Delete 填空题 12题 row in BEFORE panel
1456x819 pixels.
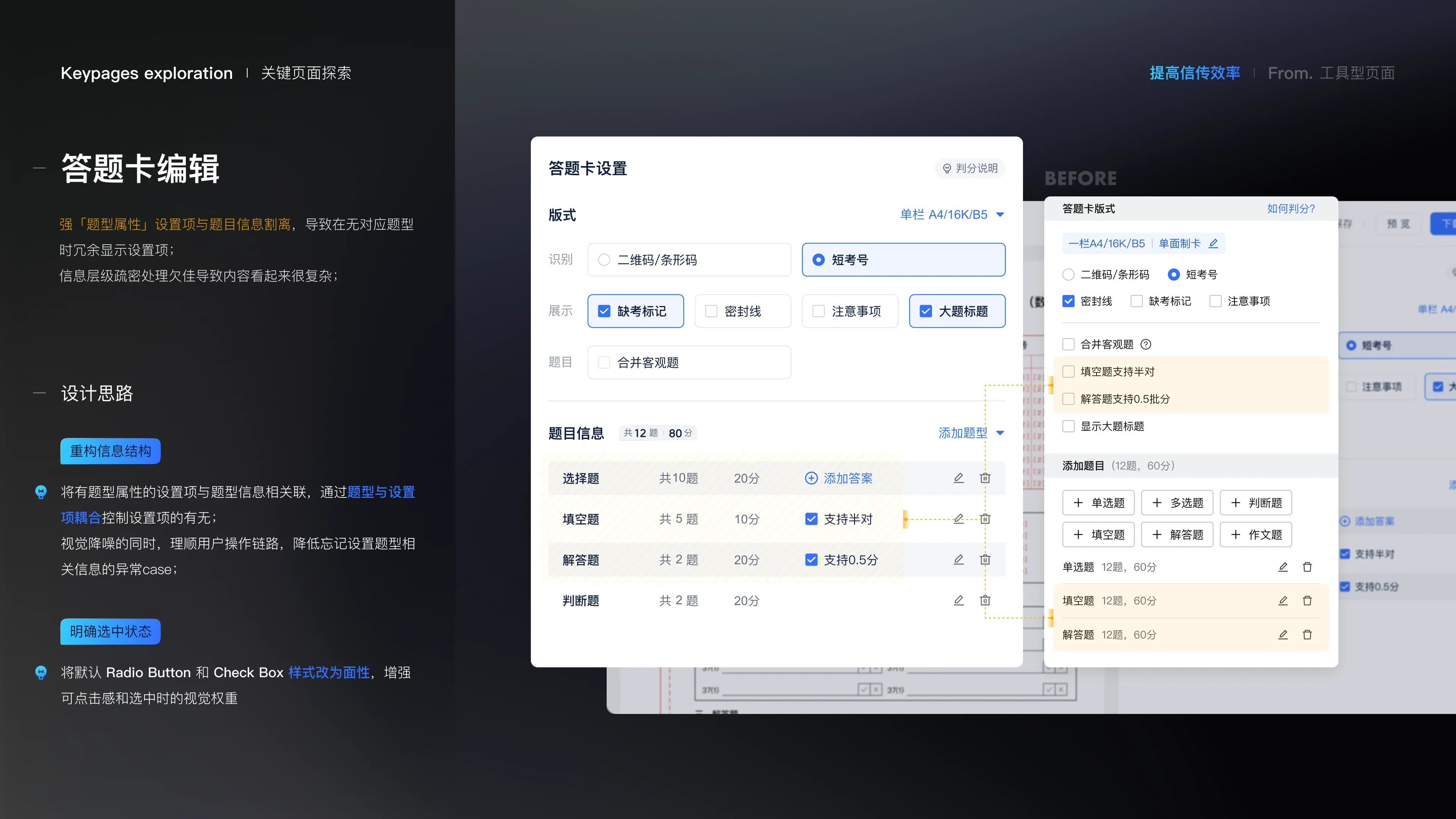coord(1307,601)
